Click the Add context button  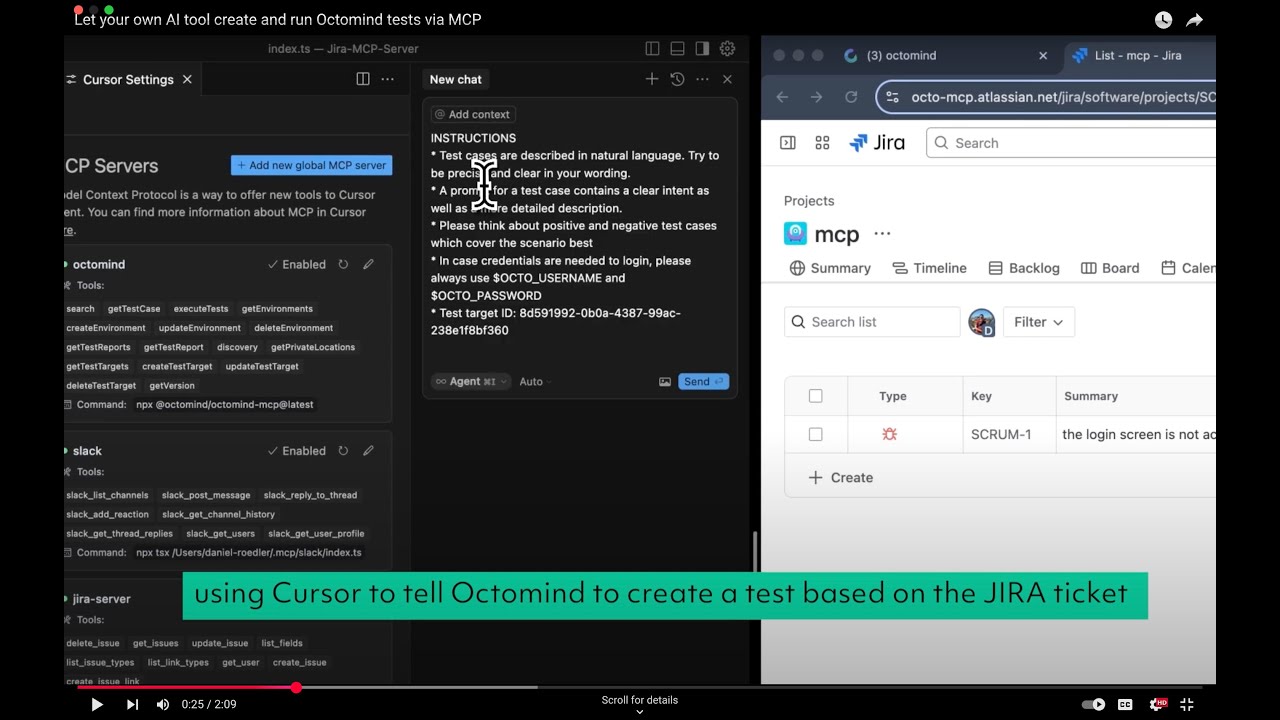(473, 114)
